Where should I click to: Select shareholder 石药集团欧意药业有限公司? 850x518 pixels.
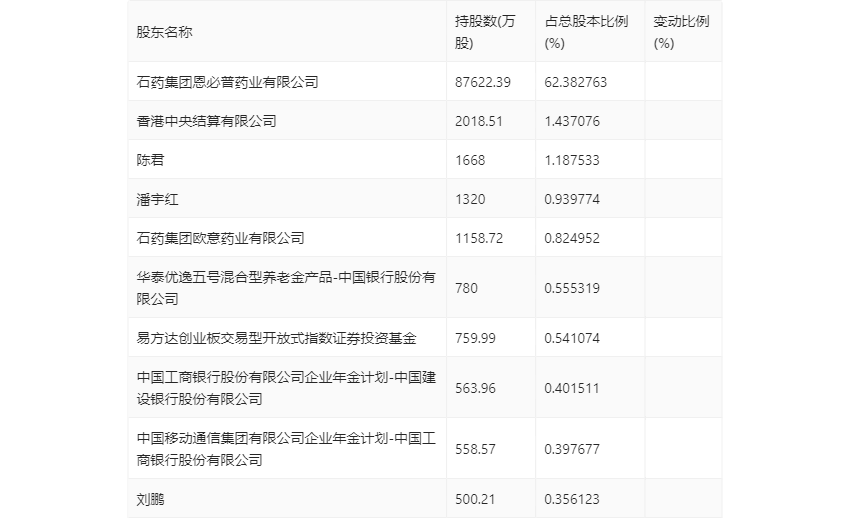pyautogui.click(x=220, y=238)
